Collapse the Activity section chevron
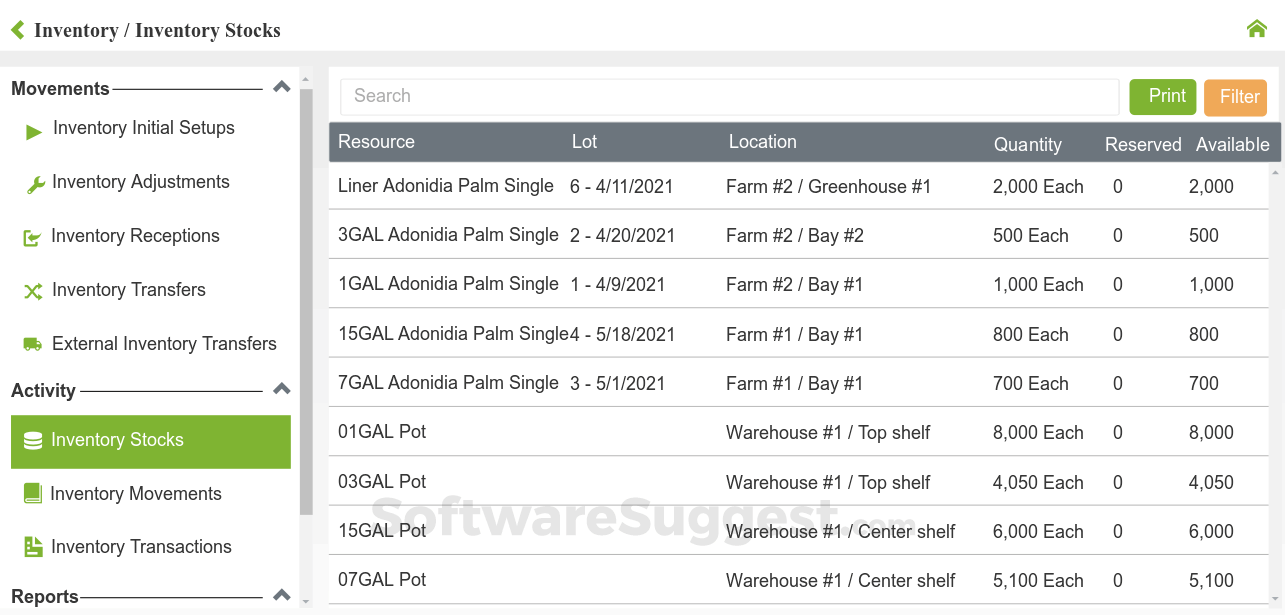The width and height of the screenshot is (1285, 615). coord(282,389)
